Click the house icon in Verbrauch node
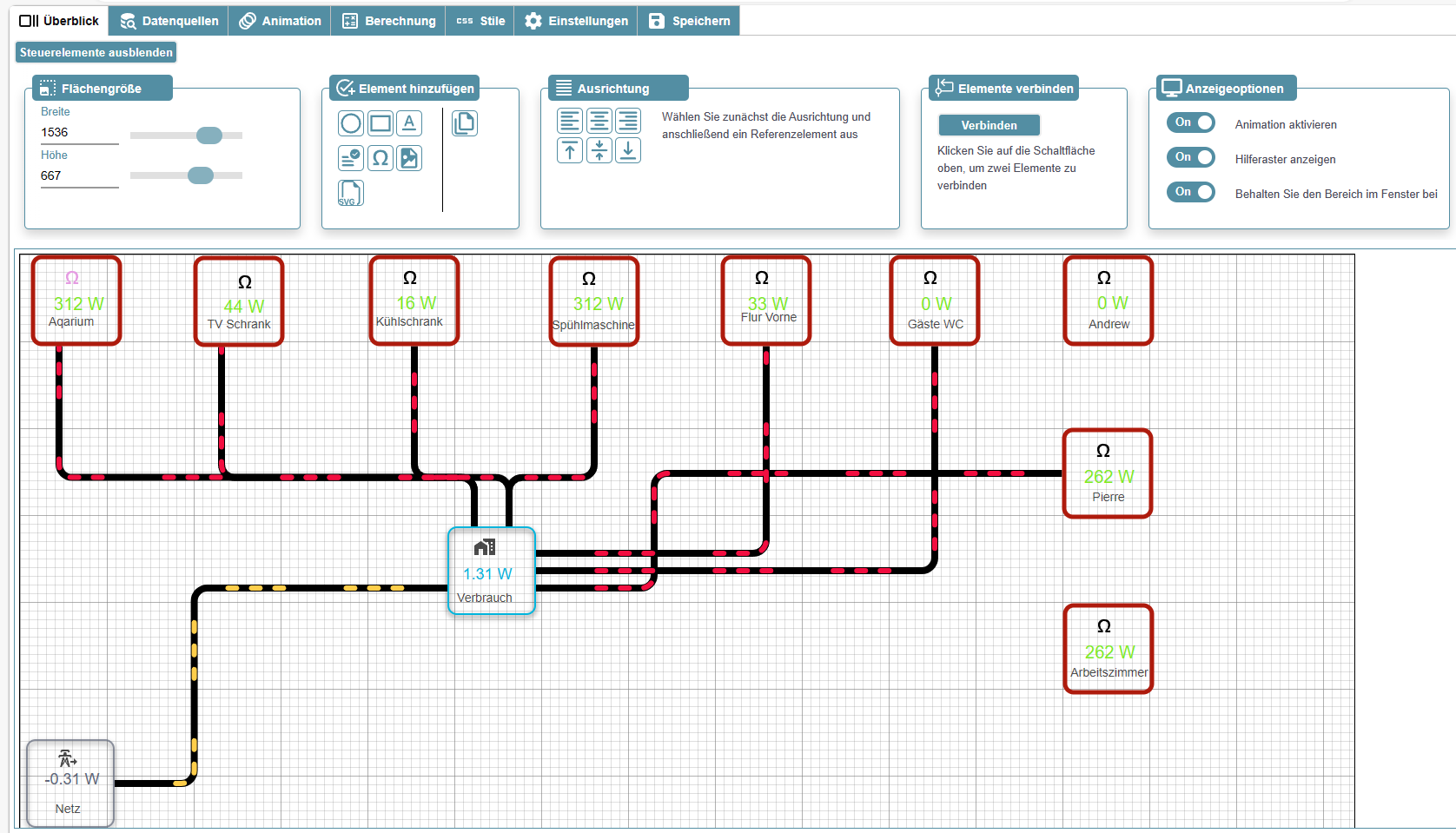The width and height of the screenshot is (1456, 833). click(485, 547)
